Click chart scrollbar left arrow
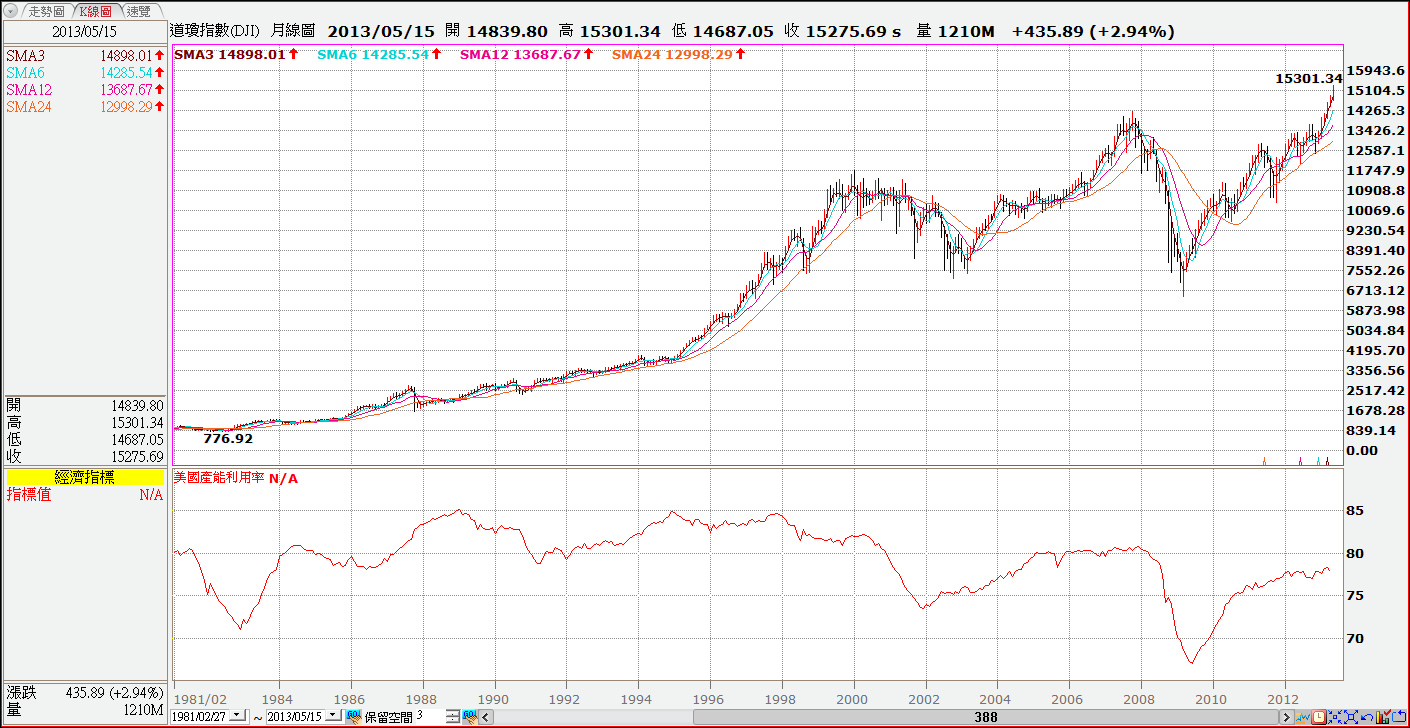This screenshot has width=1410, height=728. [x=487, y=717]
